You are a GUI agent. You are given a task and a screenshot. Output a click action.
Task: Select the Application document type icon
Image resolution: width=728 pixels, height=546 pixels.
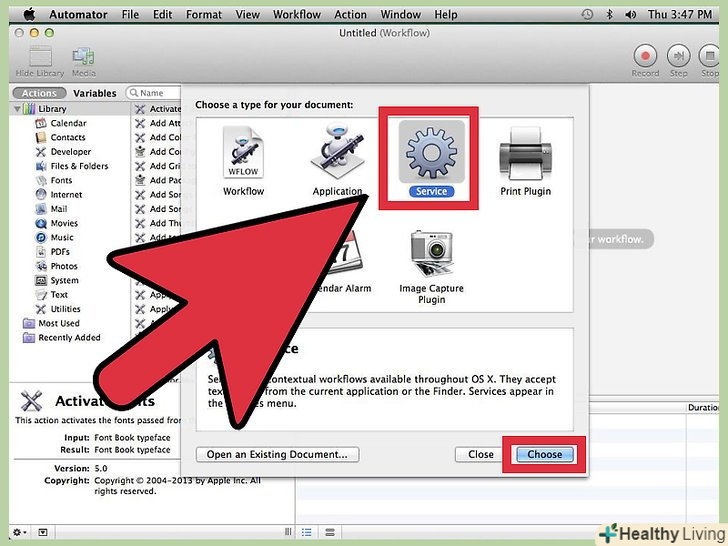[337, 152]
